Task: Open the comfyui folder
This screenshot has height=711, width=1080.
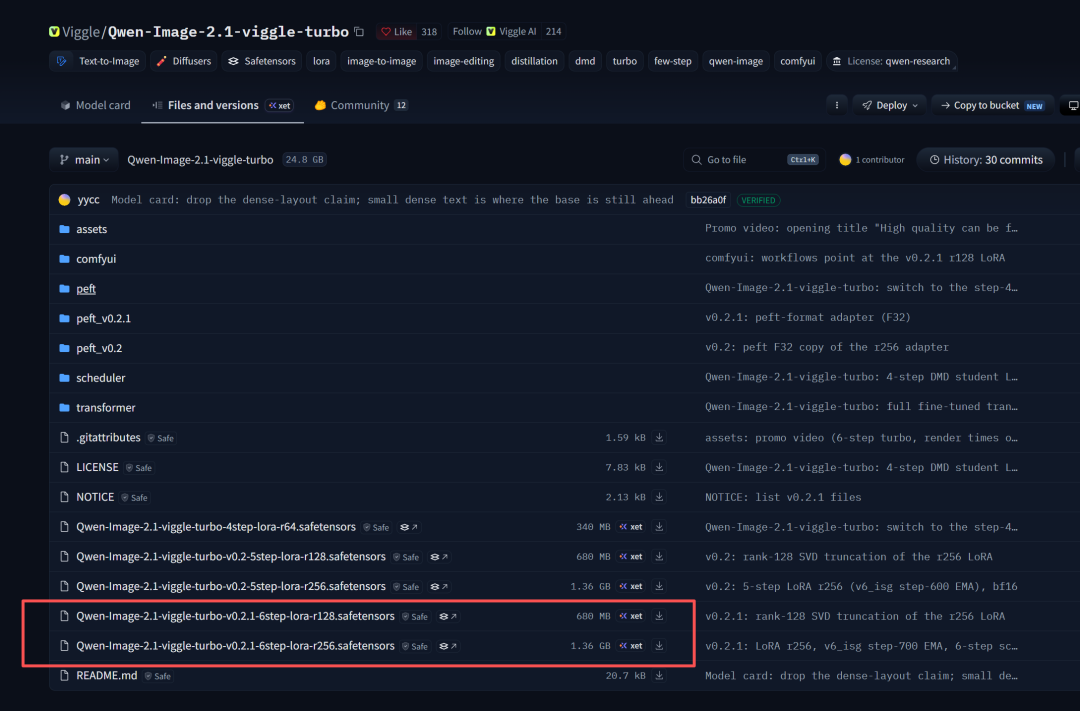Action: click(x=96, y=259)
